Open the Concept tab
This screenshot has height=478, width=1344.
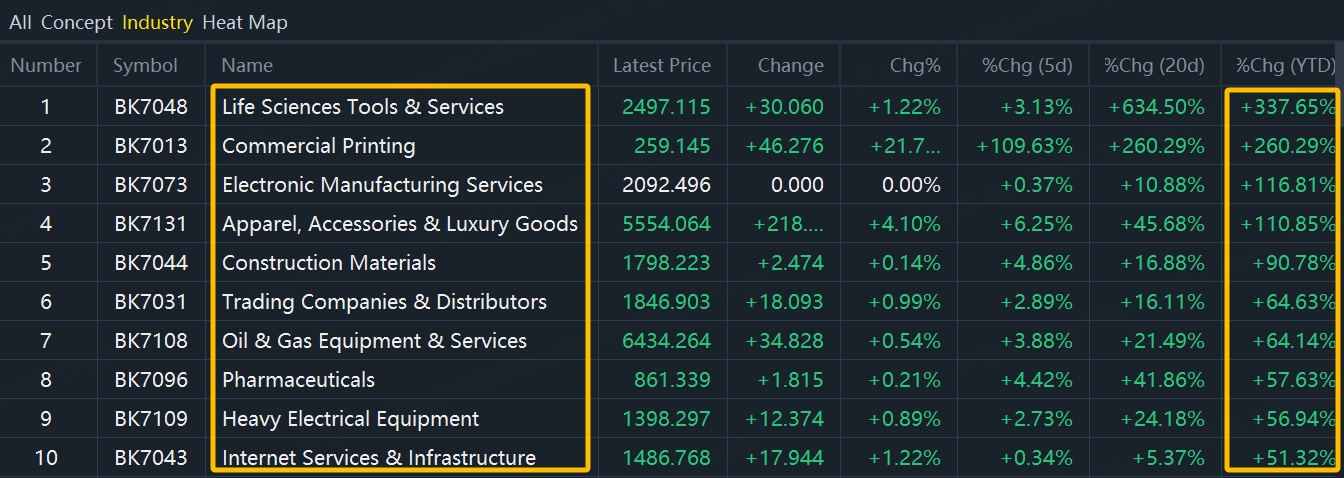pos(76,22)
